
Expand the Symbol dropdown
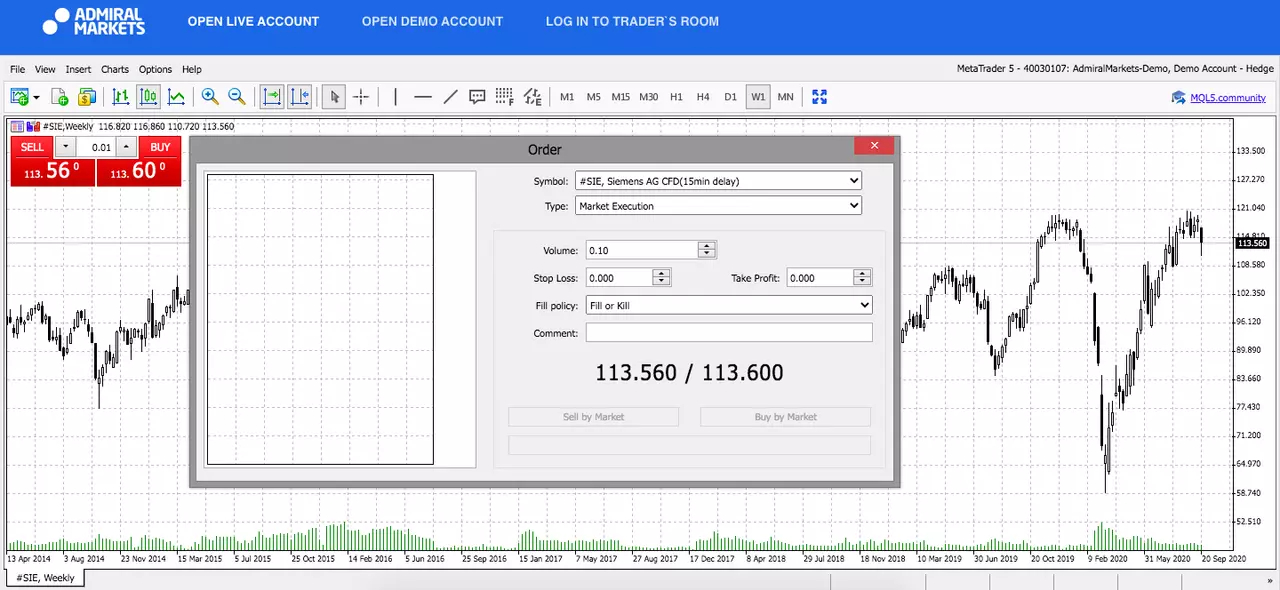pos(718,181)
